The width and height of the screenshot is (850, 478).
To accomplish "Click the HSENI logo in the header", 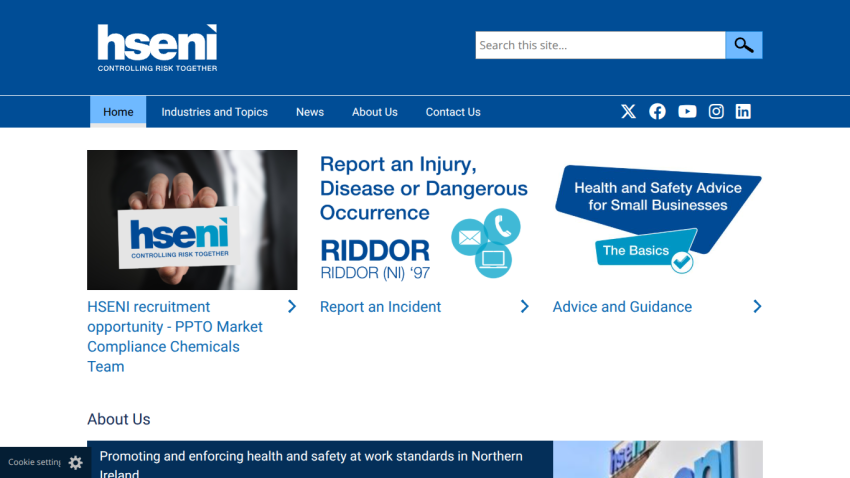I will [x=157, y=48].
